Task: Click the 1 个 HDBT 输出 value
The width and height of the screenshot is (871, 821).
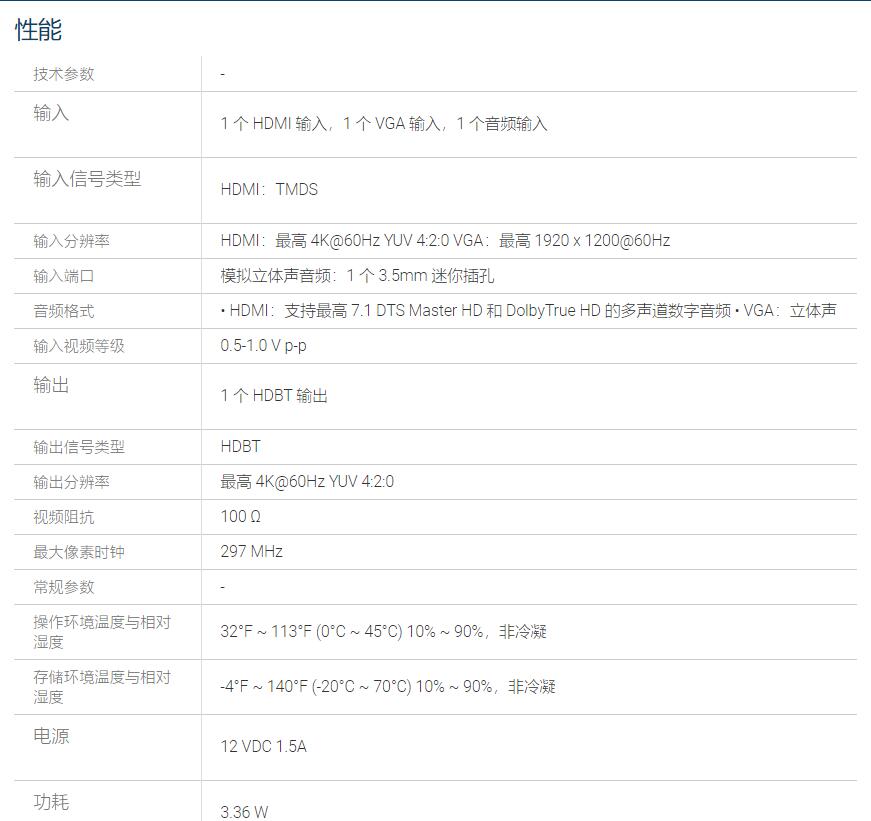Action: pyautogui.click(x=274, y=396)
